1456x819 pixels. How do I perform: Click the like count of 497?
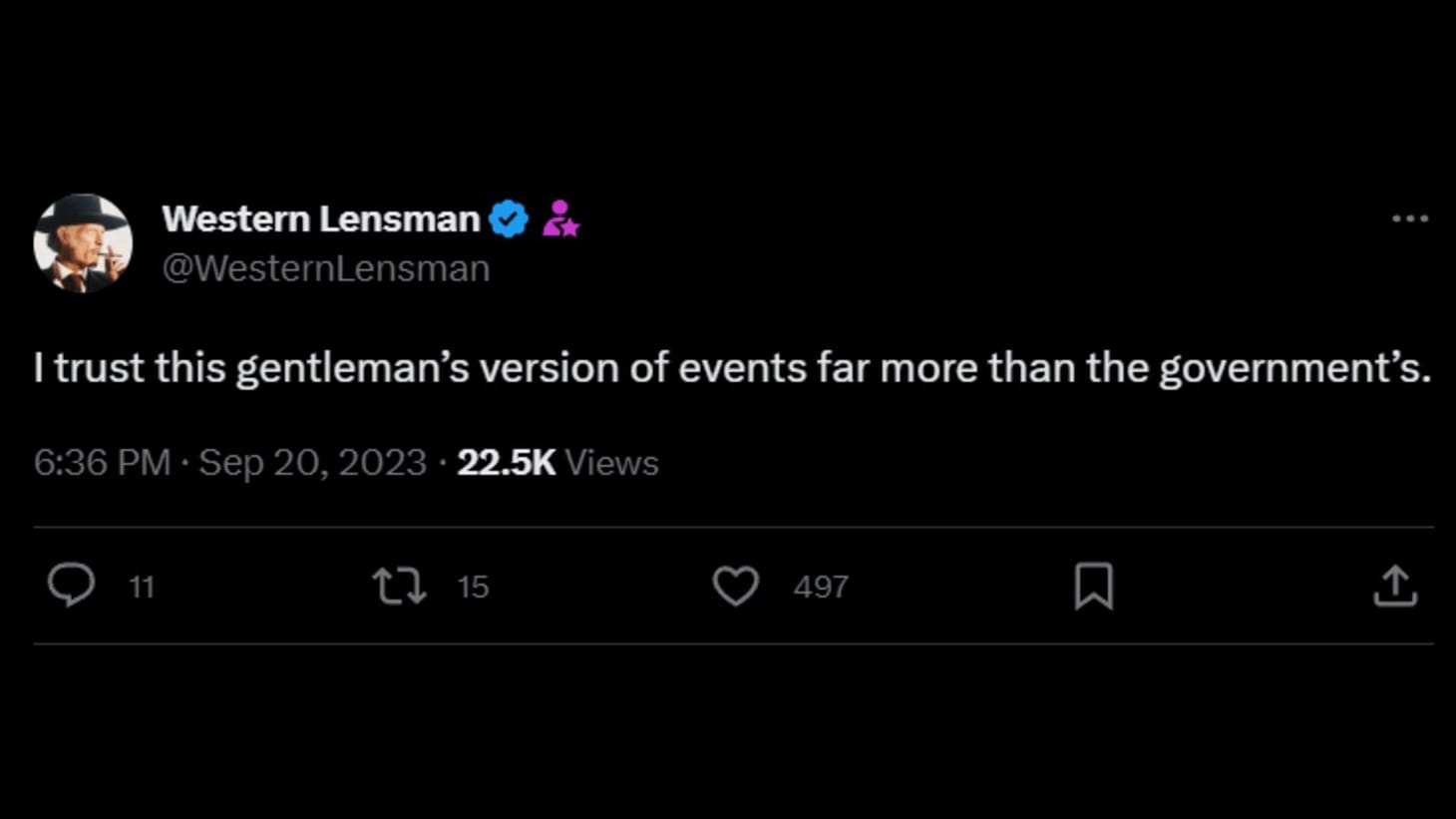click(821, 587)
